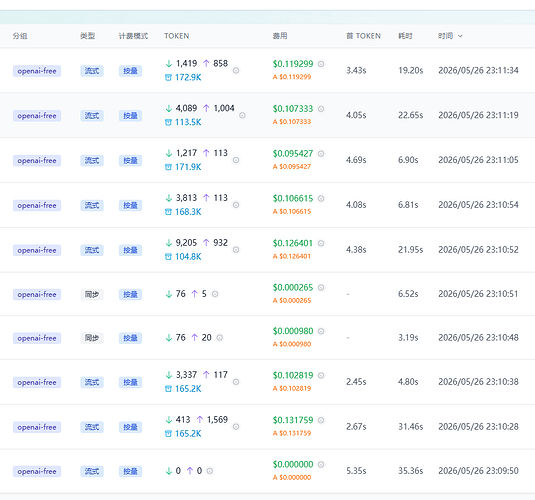
Task: Open cost details icon next to $0.095427
Action: (x=321, y=154)
